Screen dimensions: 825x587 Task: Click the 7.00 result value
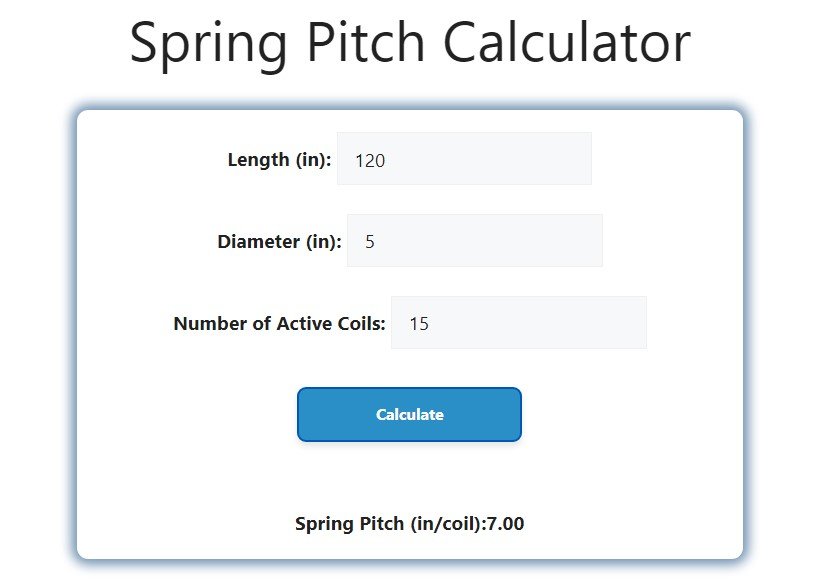pyautogui.click(x=504, y=523)
